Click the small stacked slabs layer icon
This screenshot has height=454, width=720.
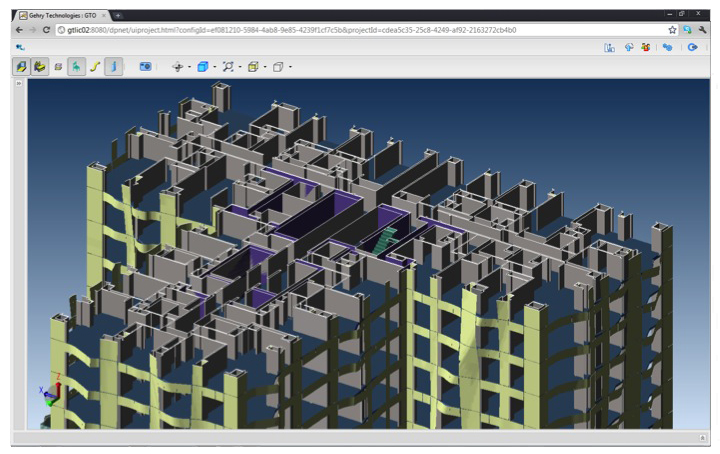pos(58,67)
